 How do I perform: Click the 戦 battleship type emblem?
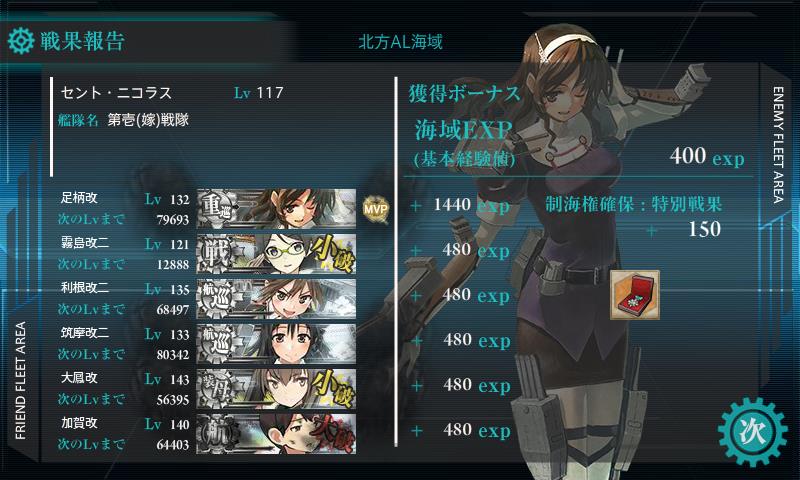(216, 254)
